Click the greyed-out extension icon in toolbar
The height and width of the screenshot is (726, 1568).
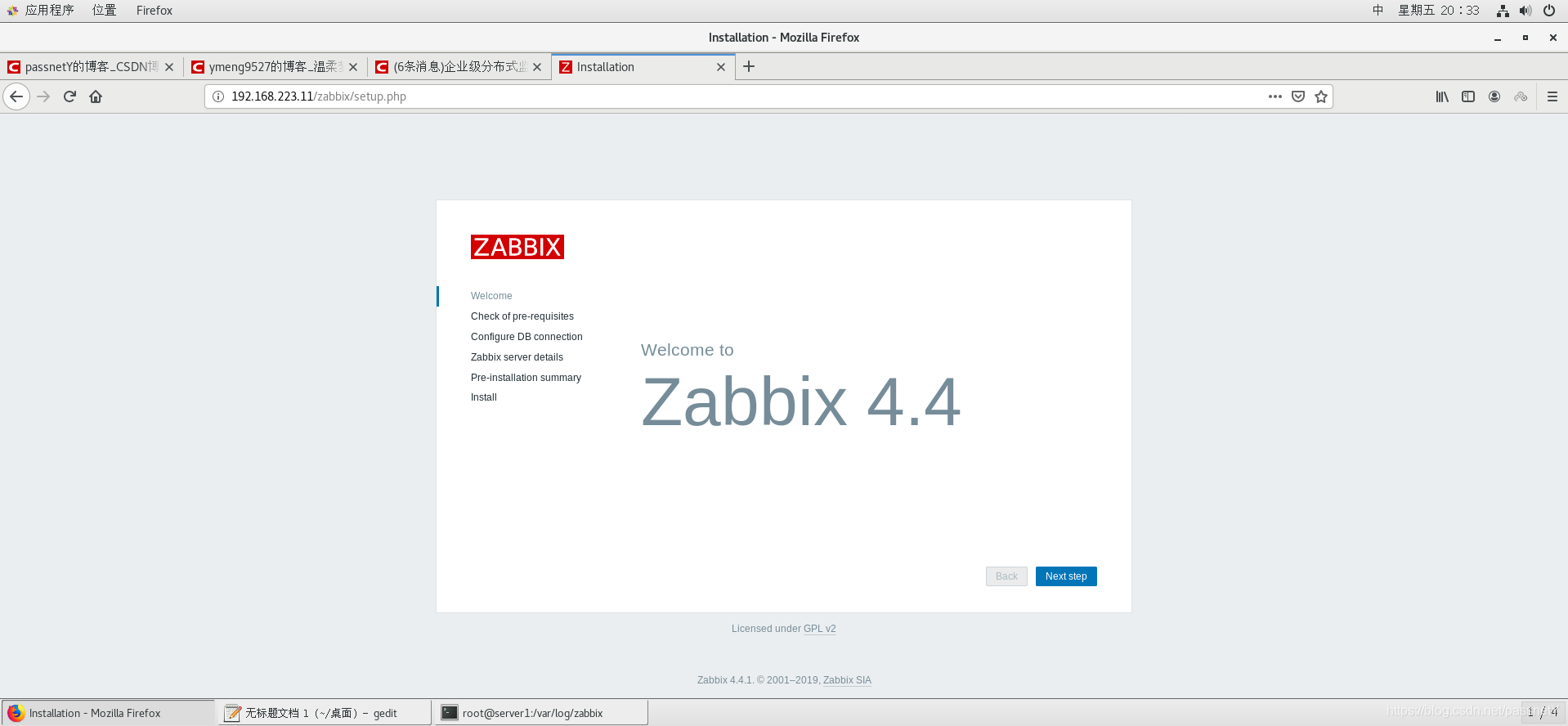[1521, 96]
